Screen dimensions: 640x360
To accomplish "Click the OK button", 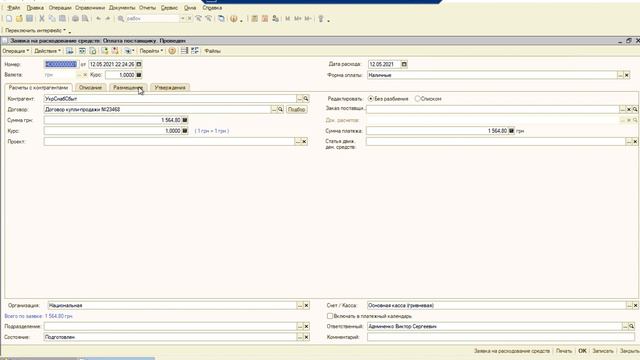I will (x=582, y=351).
